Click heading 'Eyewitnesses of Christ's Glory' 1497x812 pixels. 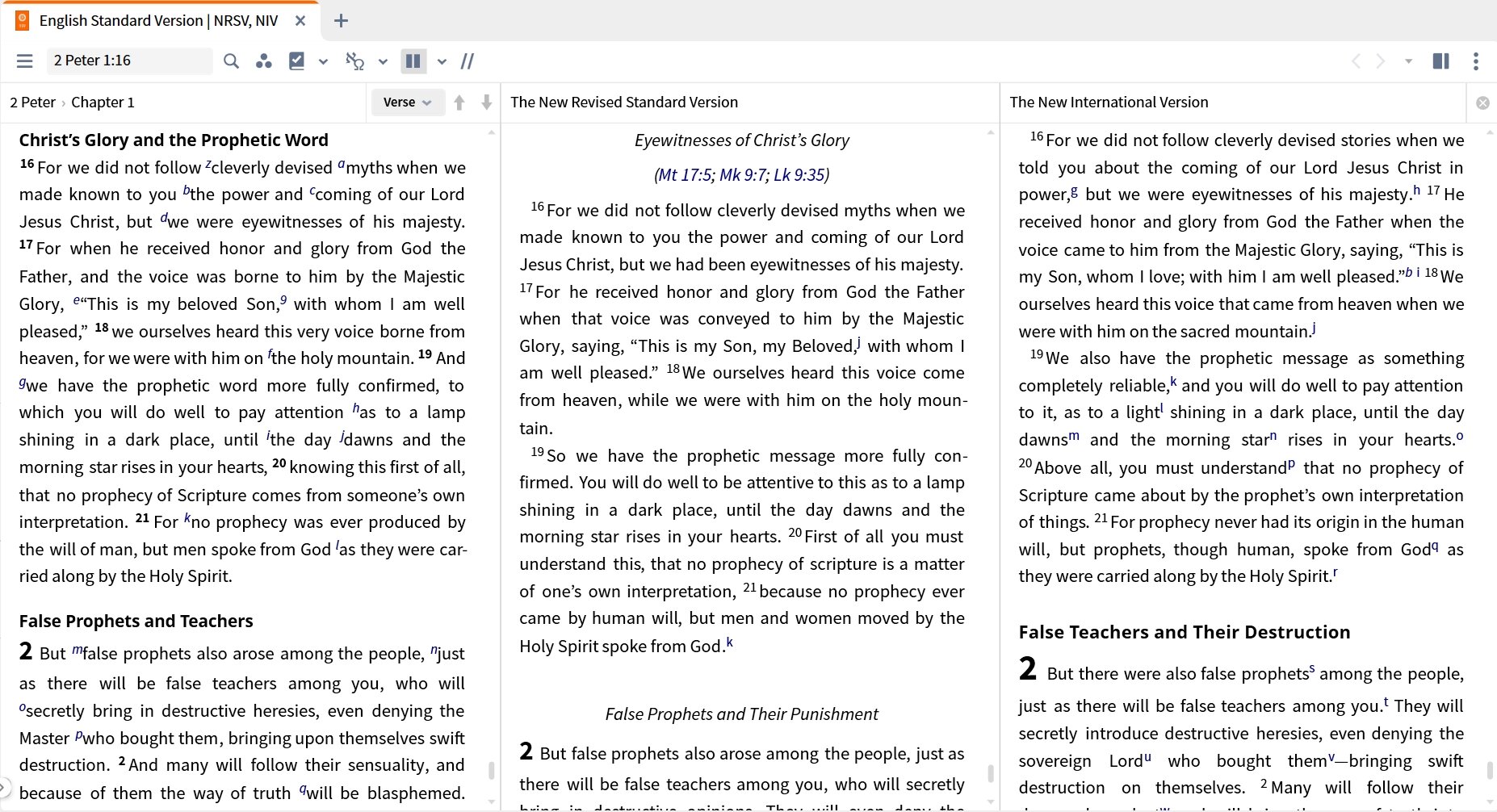pos(741,140)
